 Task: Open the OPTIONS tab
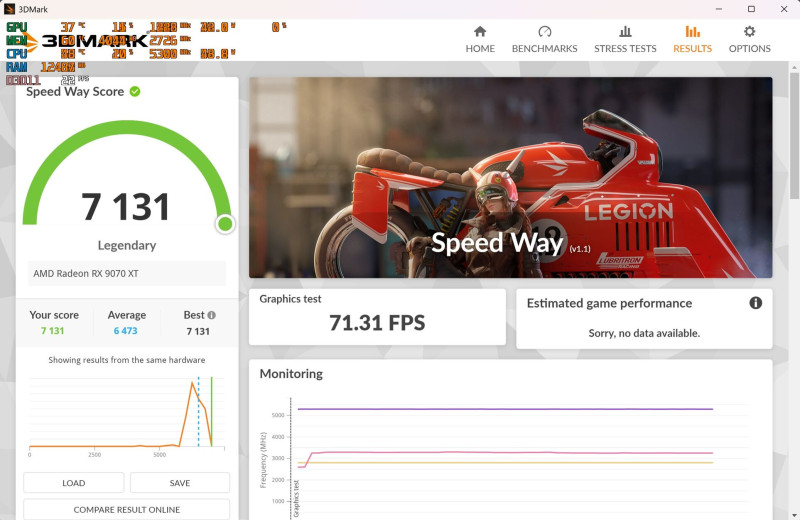(749, 39)
